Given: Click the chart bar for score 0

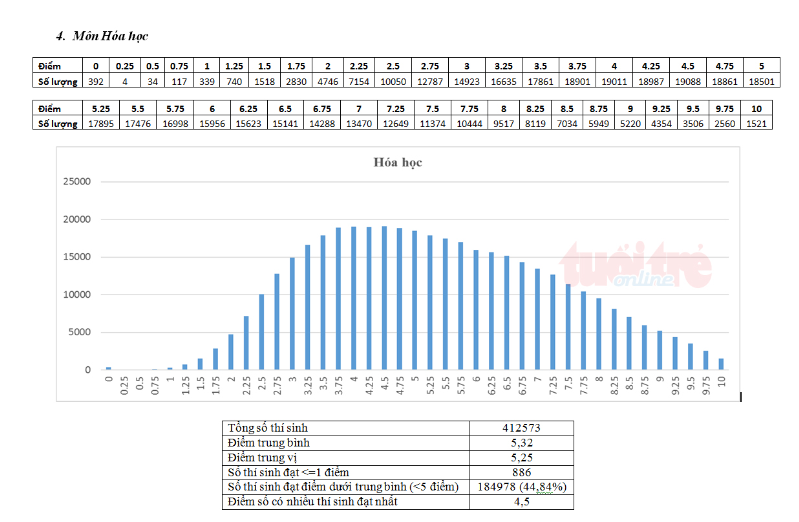Looking at the screenshot, I should (x=108, y=368).
